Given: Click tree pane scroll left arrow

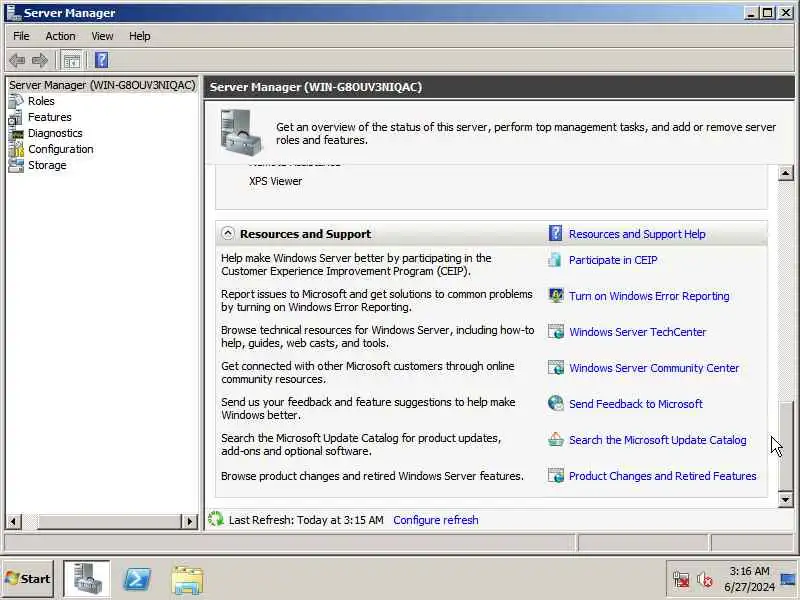Looking at the screenshot, I should tap(13, 521).
